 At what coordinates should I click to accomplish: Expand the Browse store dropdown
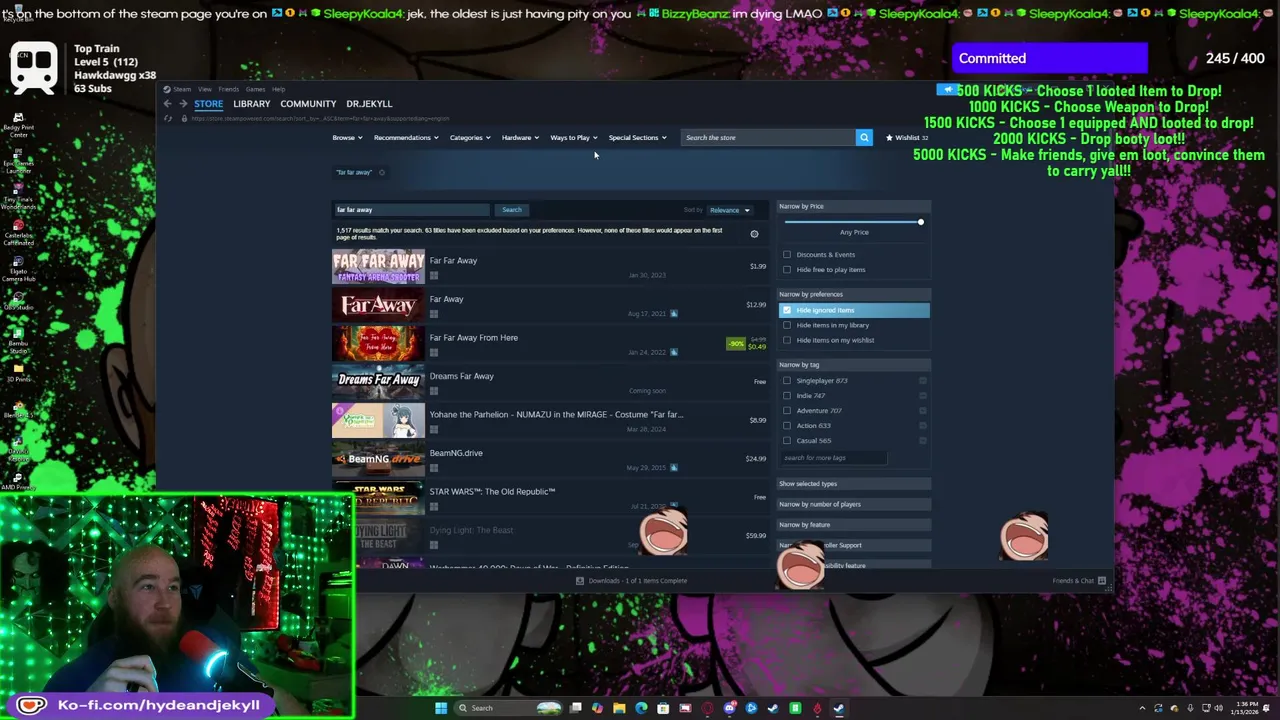point(347,138)
